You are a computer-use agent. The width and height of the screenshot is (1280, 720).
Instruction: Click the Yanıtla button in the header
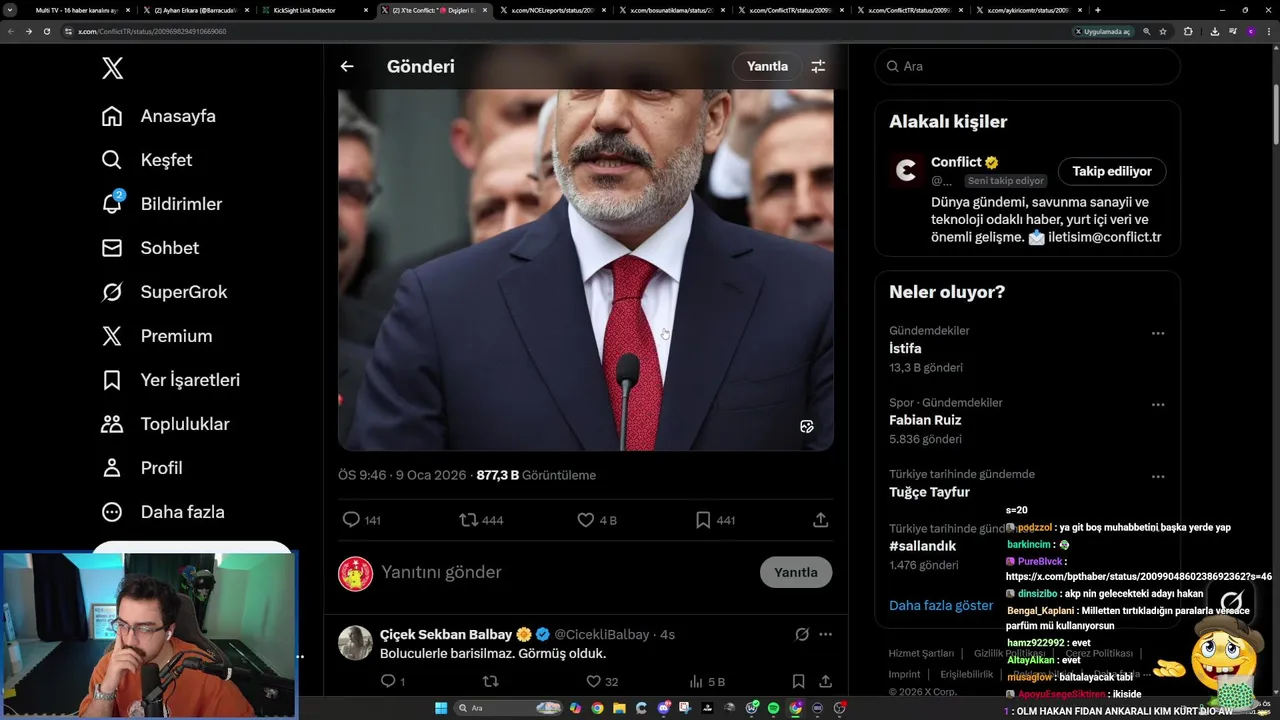[767, 66]
